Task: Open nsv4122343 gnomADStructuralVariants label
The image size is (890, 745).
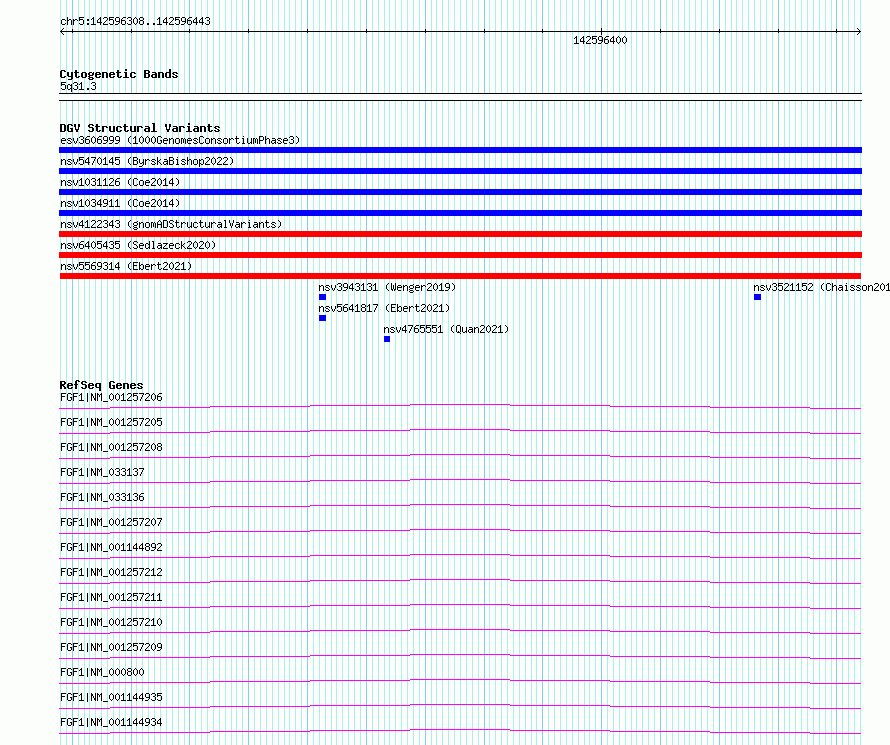Action: tap(171, 224)
